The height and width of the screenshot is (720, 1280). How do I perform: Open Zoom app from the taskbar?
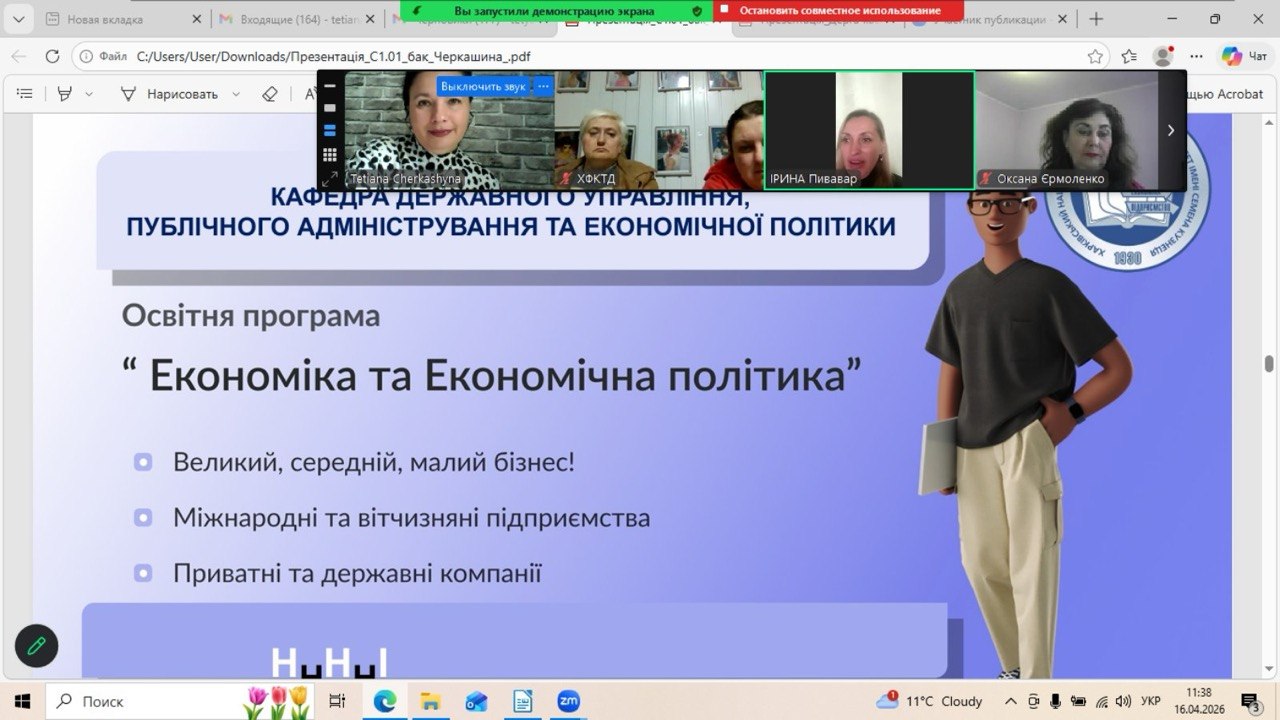(568, 701)
